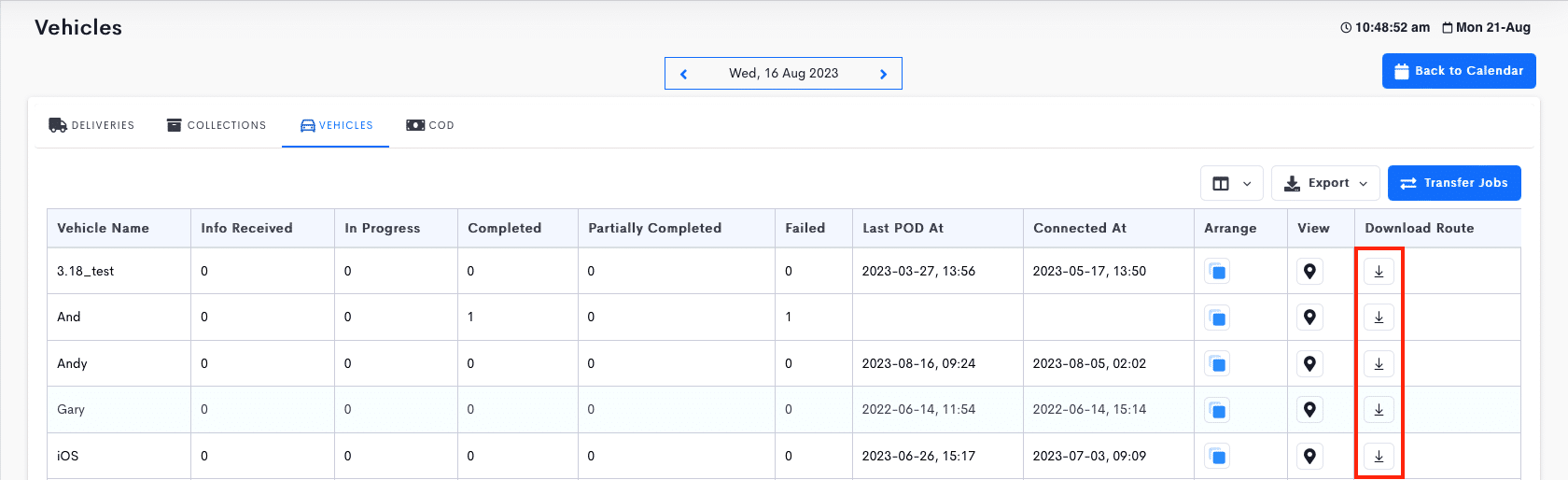The height and width of the screenshot is (480, 1568).
Task: Download route for vehicle iOS
Action: 1379,457
